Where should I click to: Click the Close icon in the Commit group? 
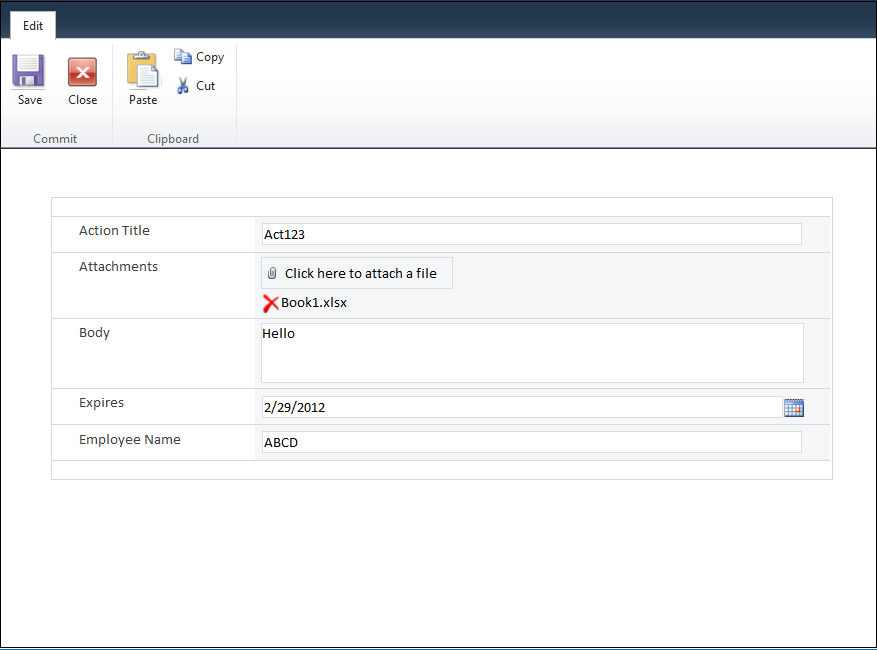pos(82,72)
